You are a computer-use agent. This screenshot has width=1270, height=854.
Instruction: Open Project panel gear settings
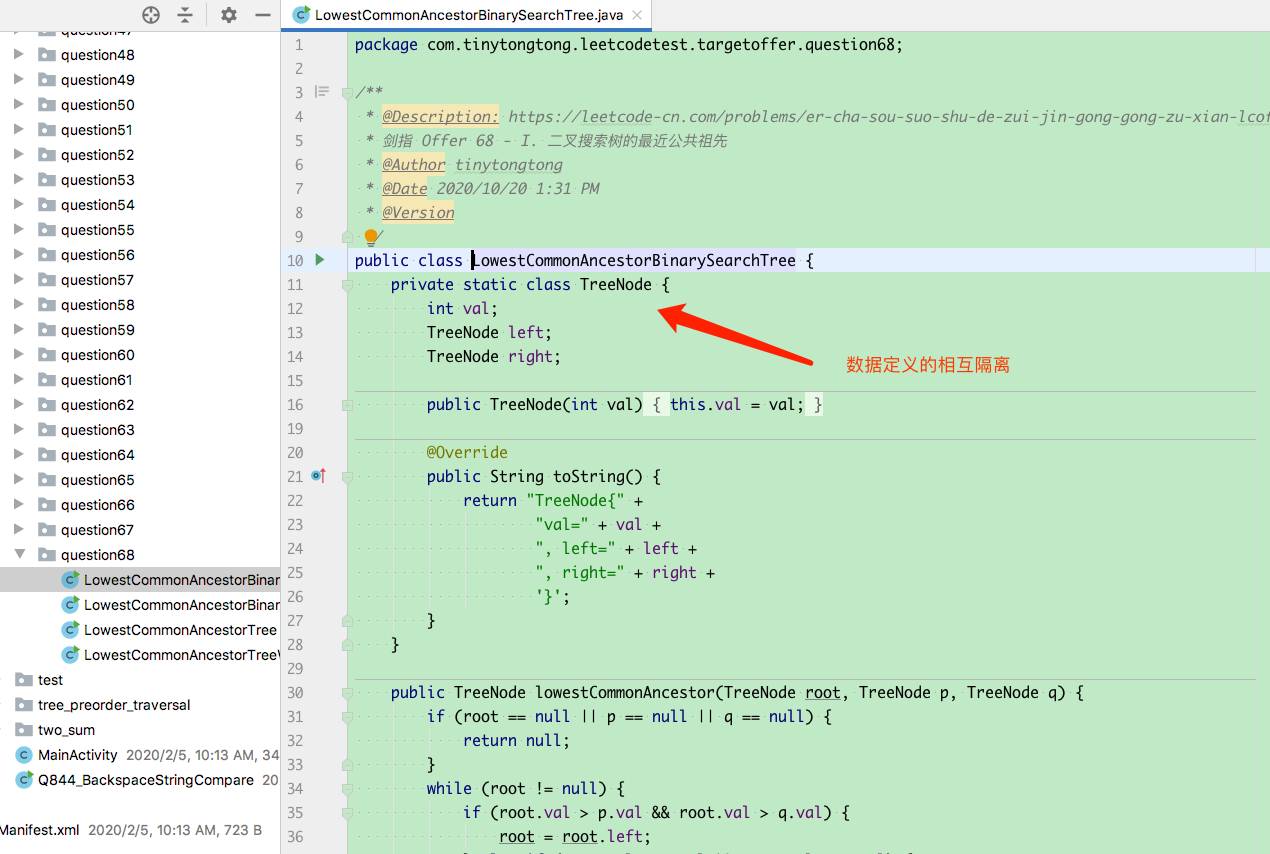[229, 14]
